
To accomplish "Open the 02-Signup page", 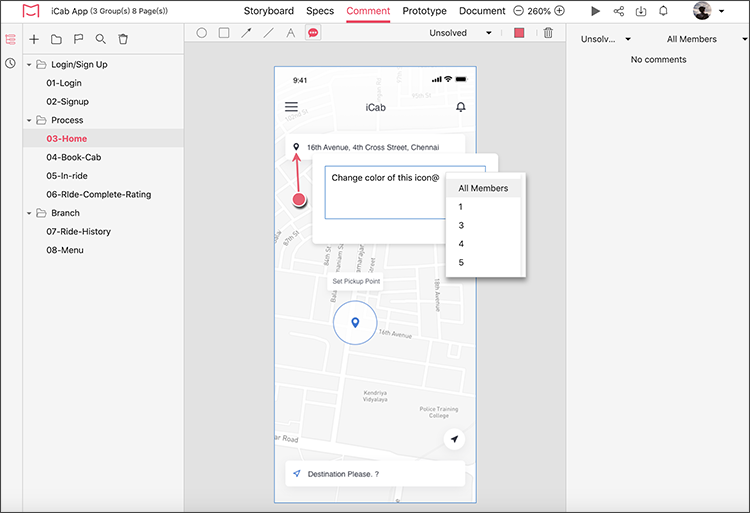I will click(x=67, y=102).
